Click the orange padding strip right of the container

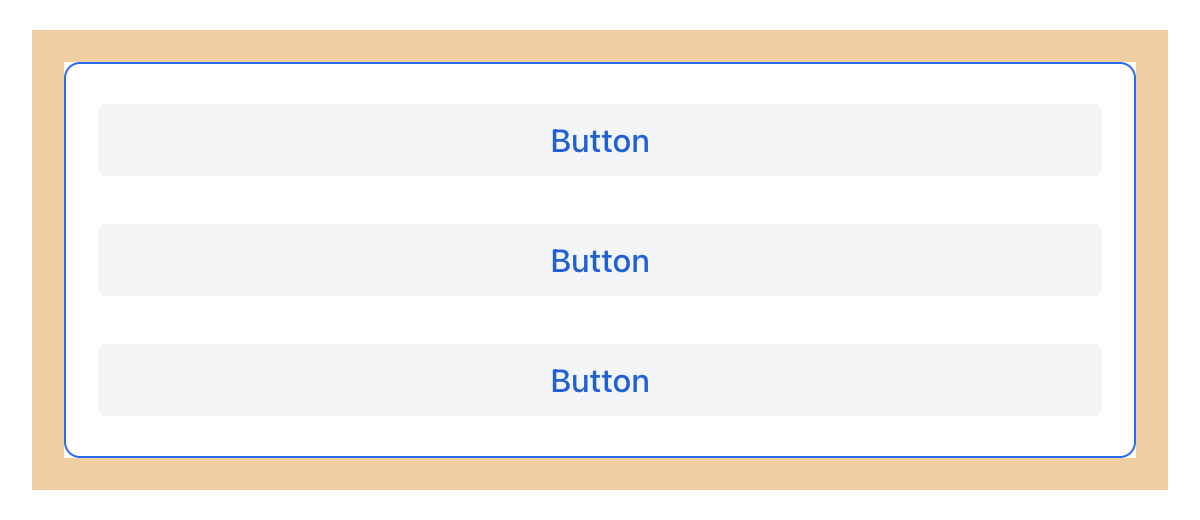pos(1152,260)
